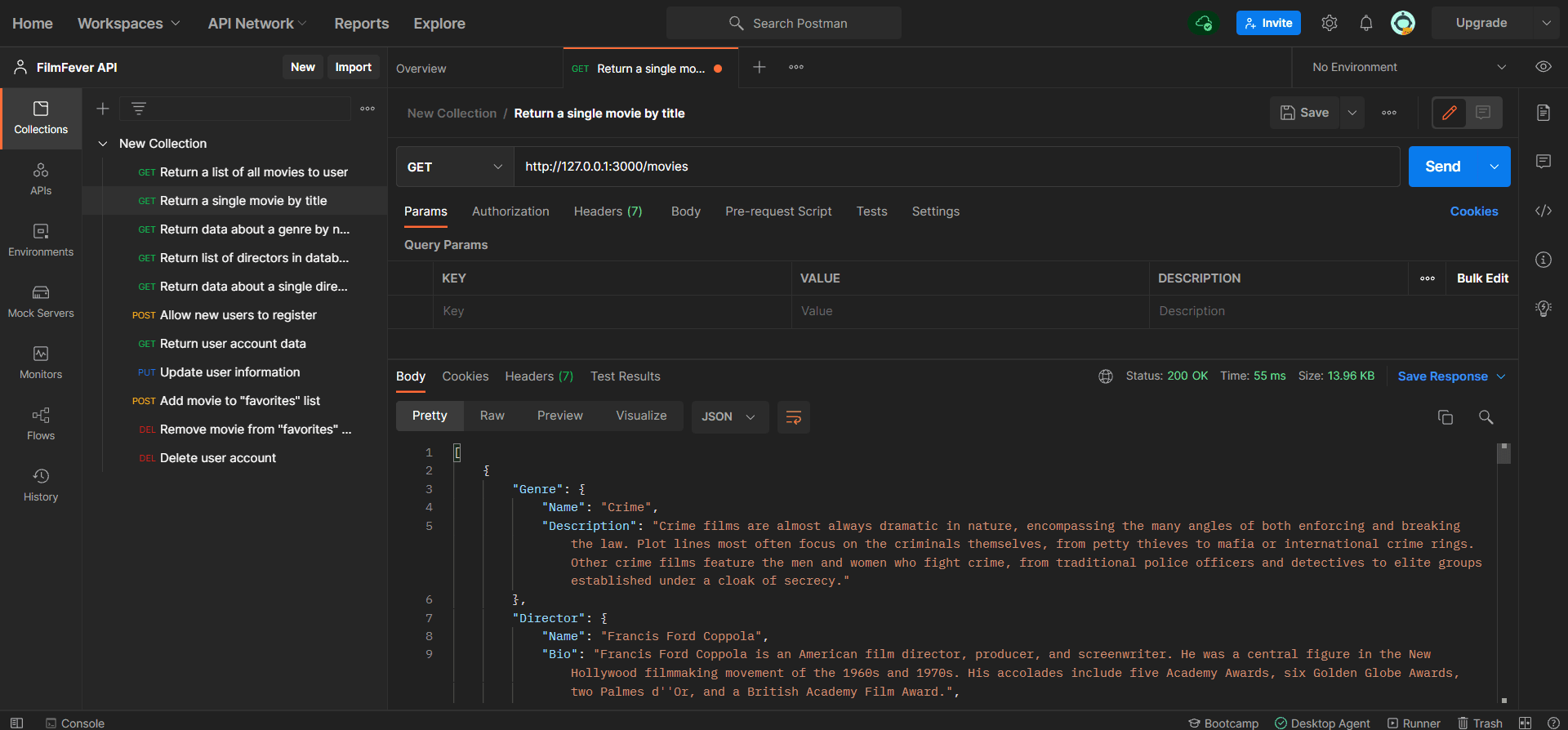This screenshot has height=730, width=1568.
Task: Open the Console in status bar
Action: click(x=75, y=723)
